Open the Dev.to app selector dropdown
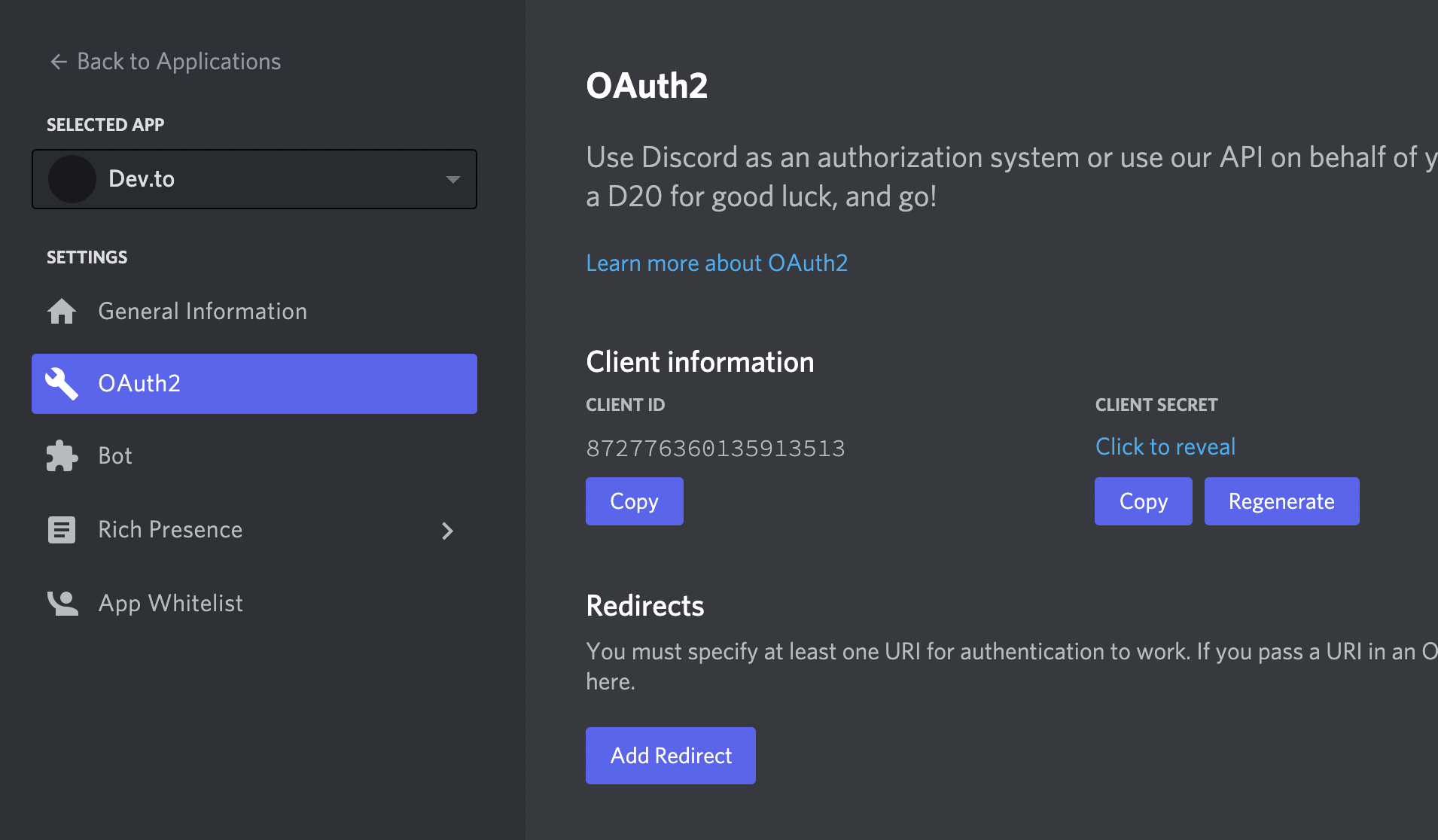 coord(254,179)
